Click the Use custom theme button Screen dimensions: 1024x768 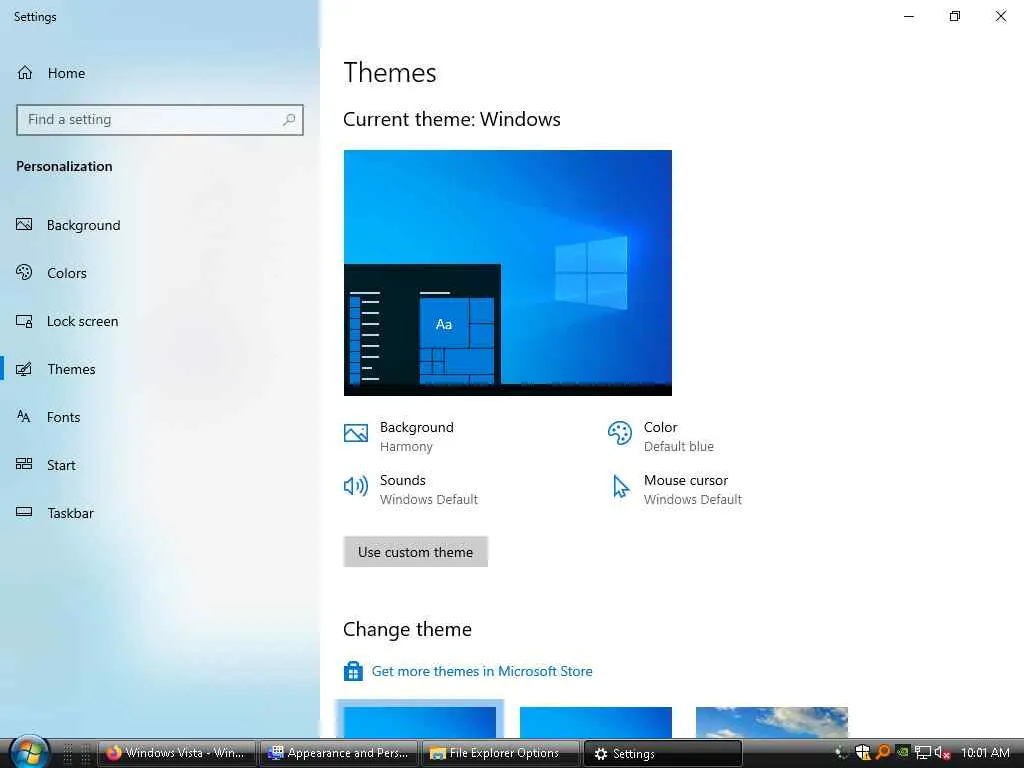[415, 552]
